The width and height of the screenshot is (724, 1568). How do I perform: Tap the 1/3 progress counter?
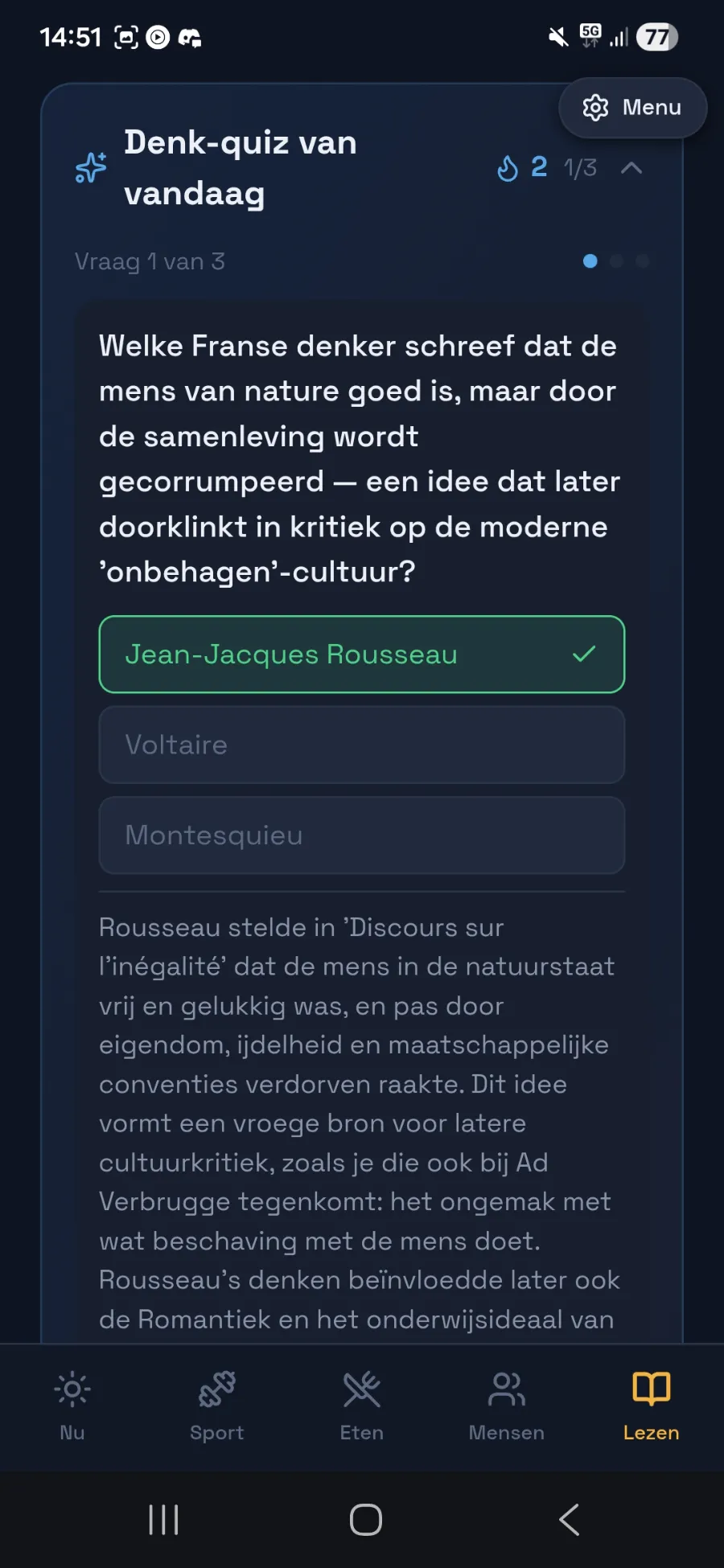tap(580, 168)
